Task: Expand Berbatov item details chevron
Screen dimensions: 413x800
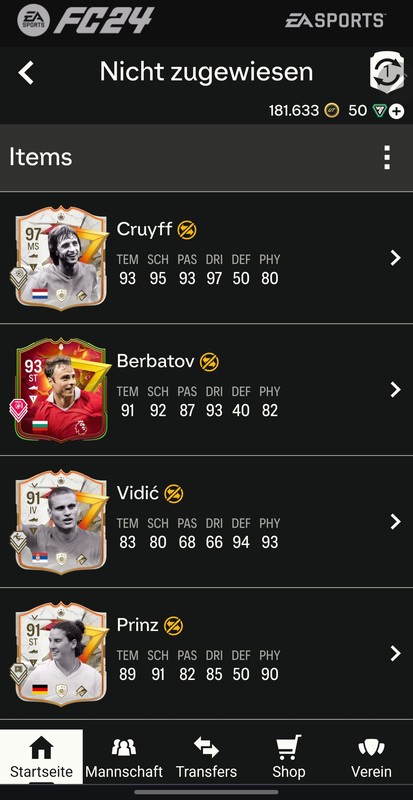Action: (x=396, y=390)
